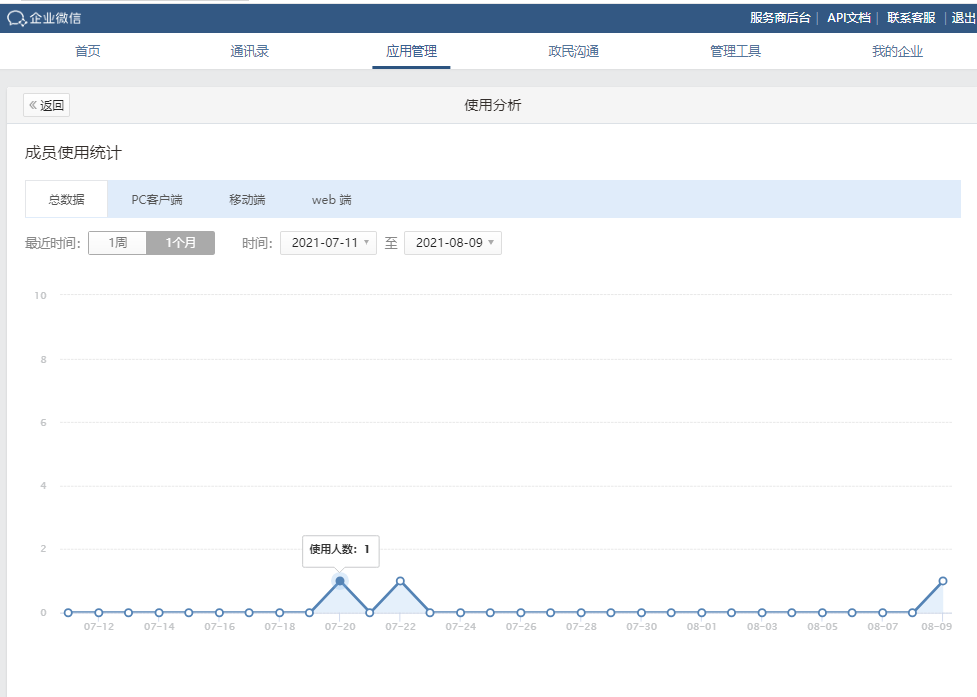Viewport: 977px width, 697px height.
Task: Click the 企业微信 logo icon
Action: point(17,18)
